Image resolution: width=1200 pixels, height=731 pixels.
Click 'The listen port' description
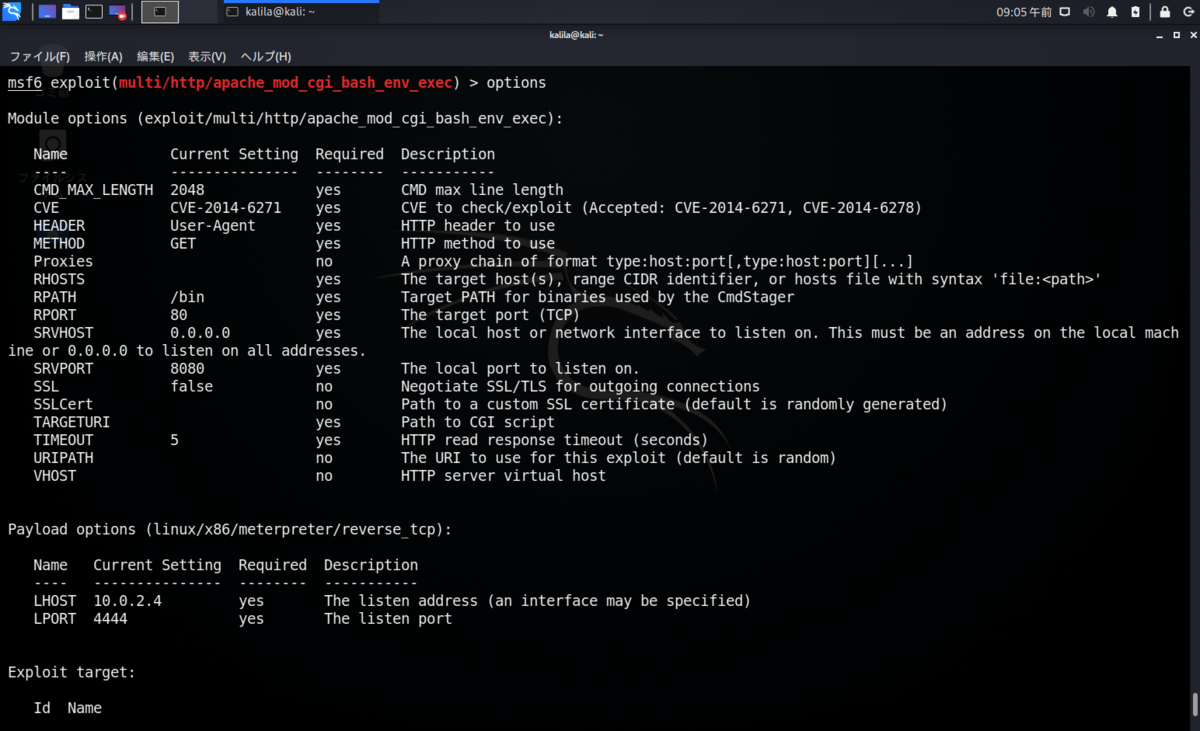(x=388, y=619)
